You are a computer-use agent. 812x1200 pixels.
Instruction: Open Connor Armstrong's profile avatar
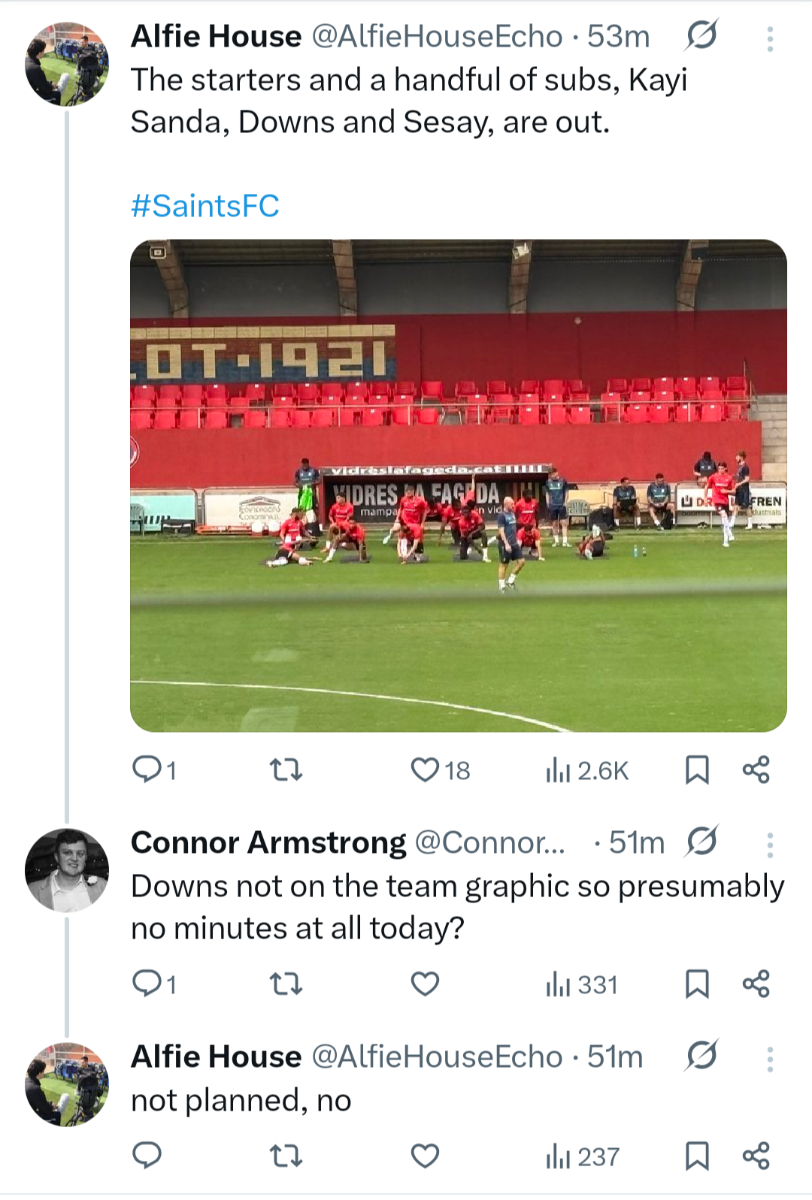point(66,870)
